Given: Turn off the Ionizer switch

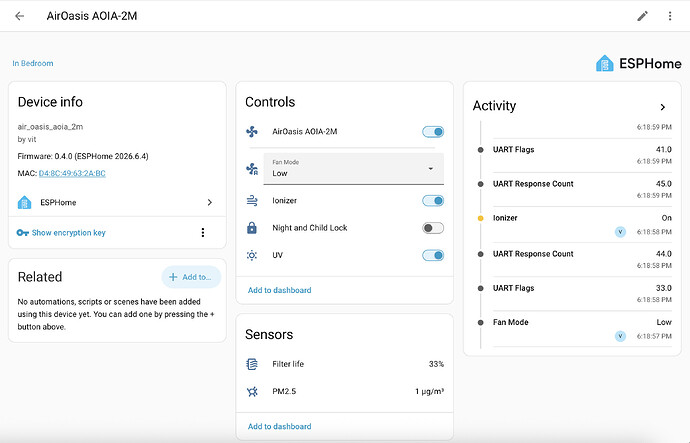Looking at the screenshot, I should click(x=433, y=201).
